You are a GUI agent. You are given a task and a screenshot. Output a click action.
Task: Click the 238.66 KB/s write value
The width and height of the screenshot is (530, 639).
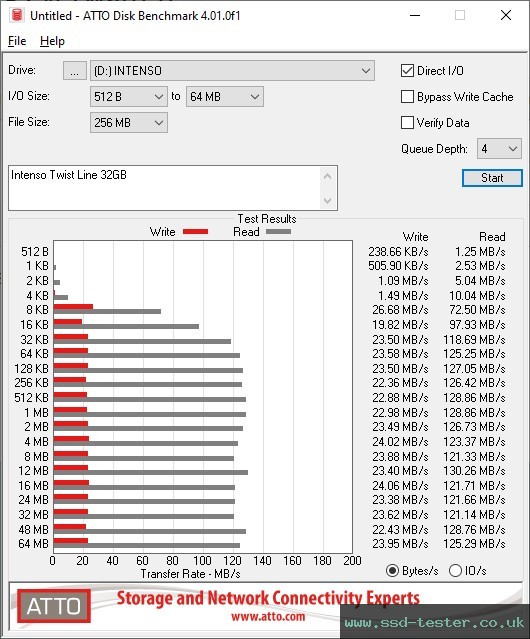[398, 252]
